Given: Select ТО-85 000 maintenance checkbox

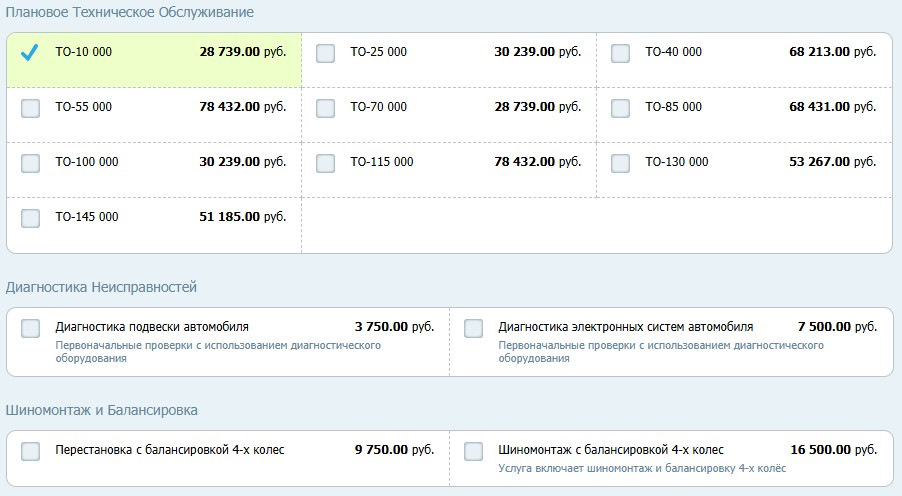Looking at the screenshot, I should 620,108.
